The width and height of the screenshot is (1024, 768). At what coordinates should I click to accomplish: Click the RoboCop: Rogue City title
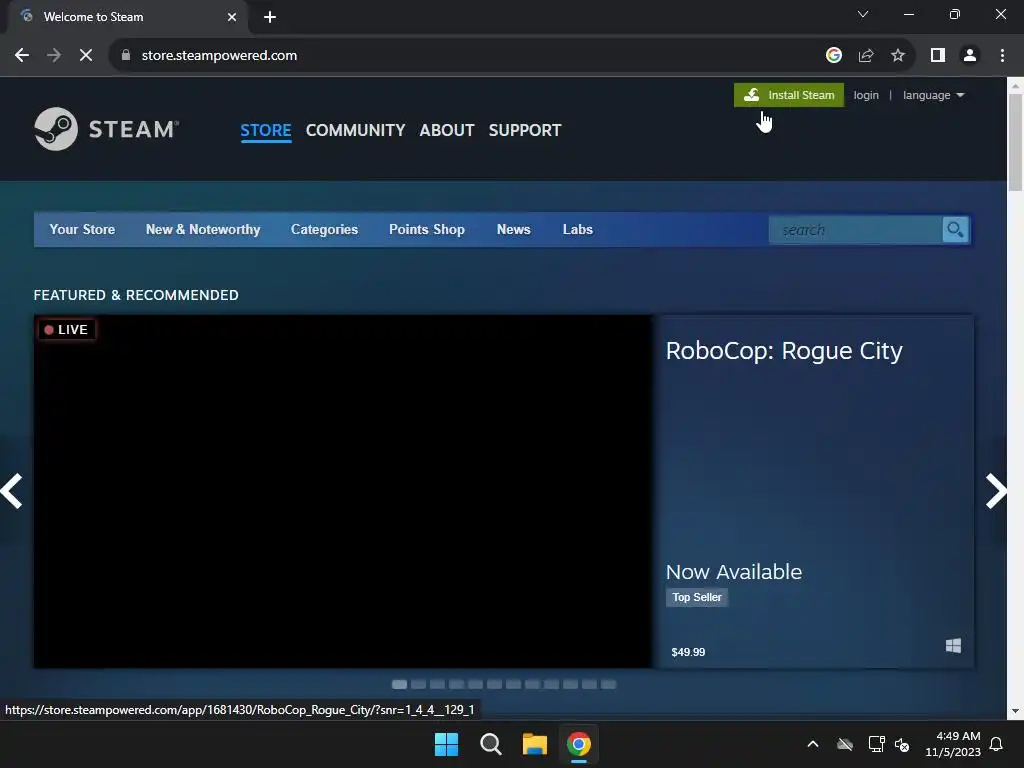tap(784, 351)
